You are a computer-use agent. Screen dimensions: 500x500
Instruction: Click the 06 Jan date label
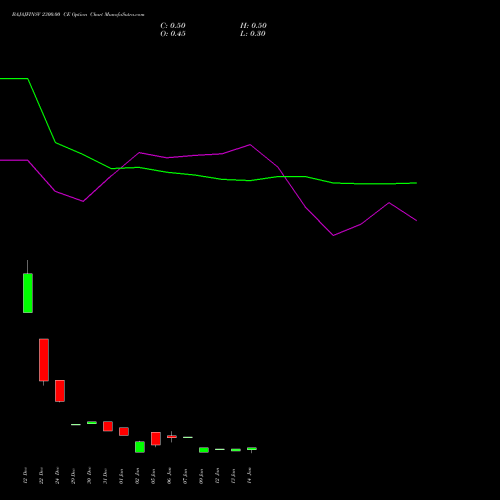pos(169,476)
